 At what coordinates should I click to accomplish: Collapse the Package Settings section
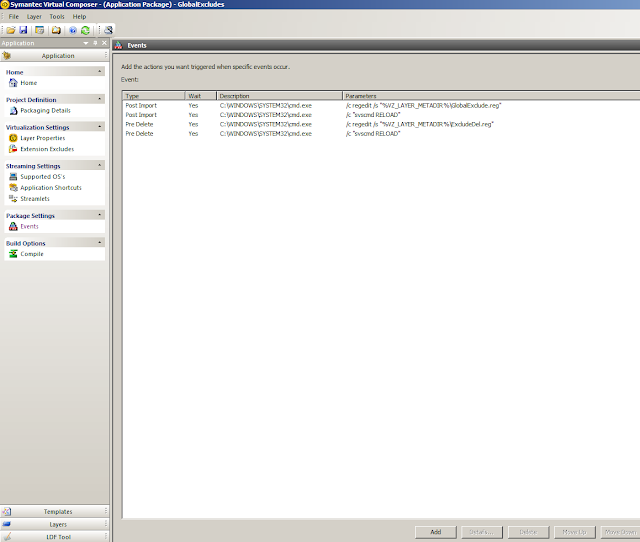[100, 215]
